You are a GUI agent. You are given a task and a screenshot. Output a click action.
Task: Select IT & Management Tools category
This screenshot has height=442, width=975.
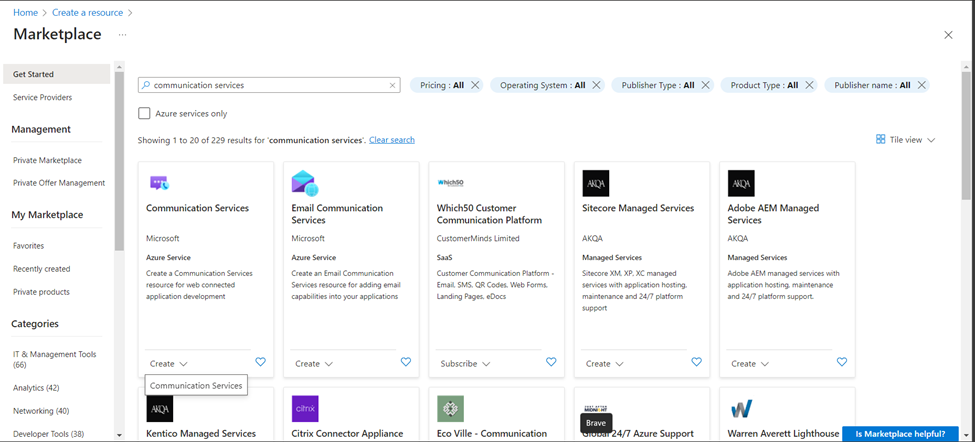(55, 359)
